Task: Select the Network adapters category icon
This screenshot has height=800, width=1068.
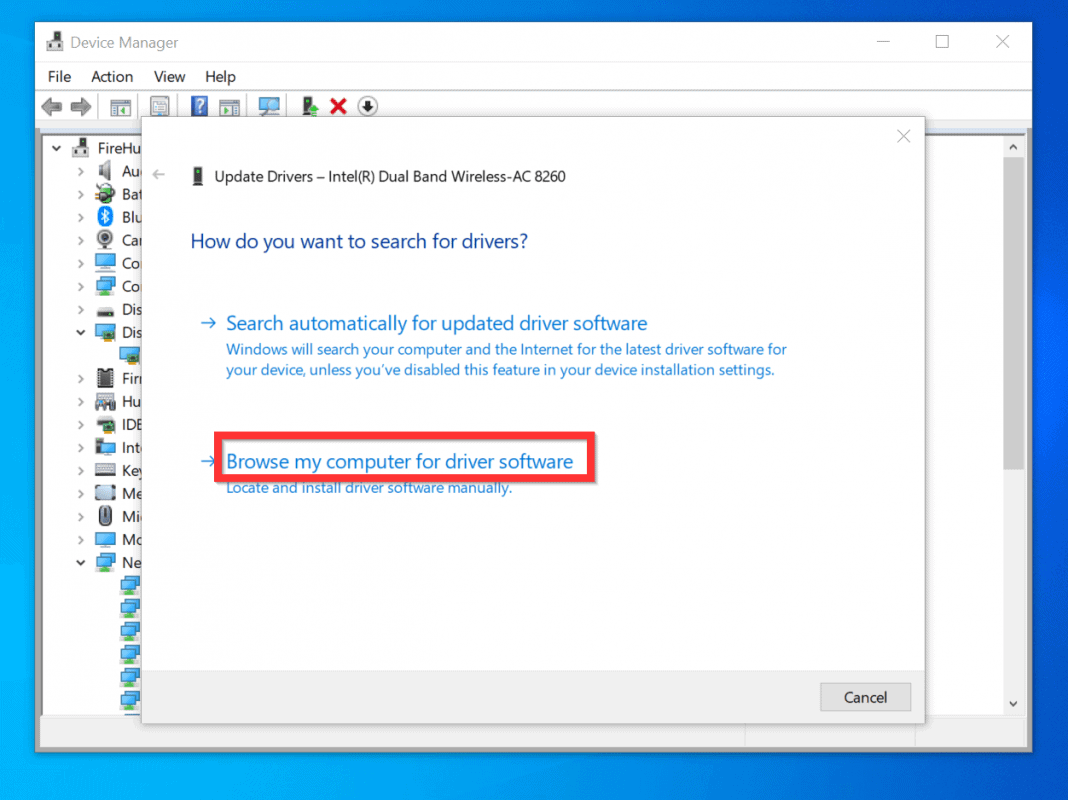Action: 105,562
